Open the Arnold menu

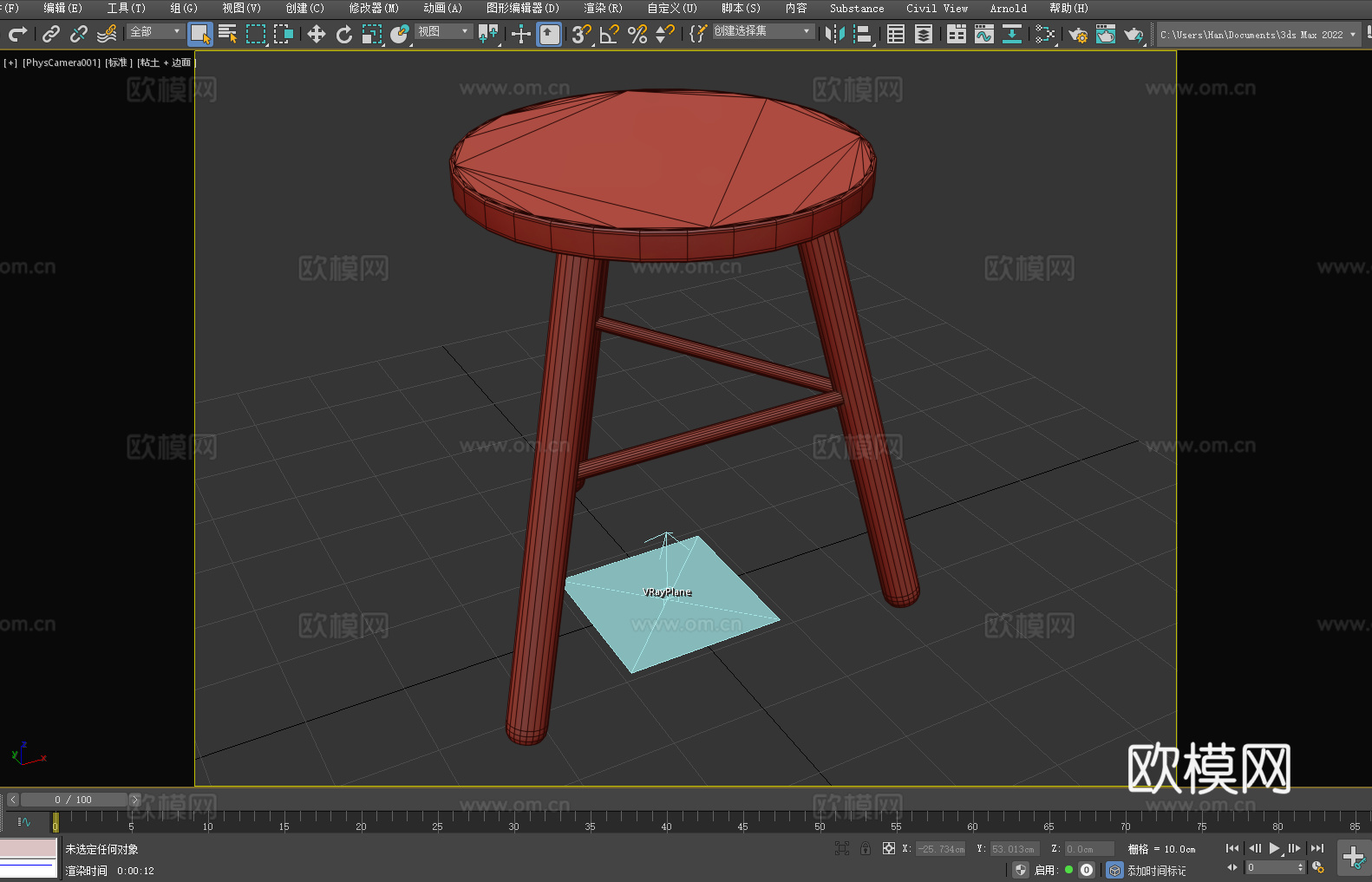1009,8
